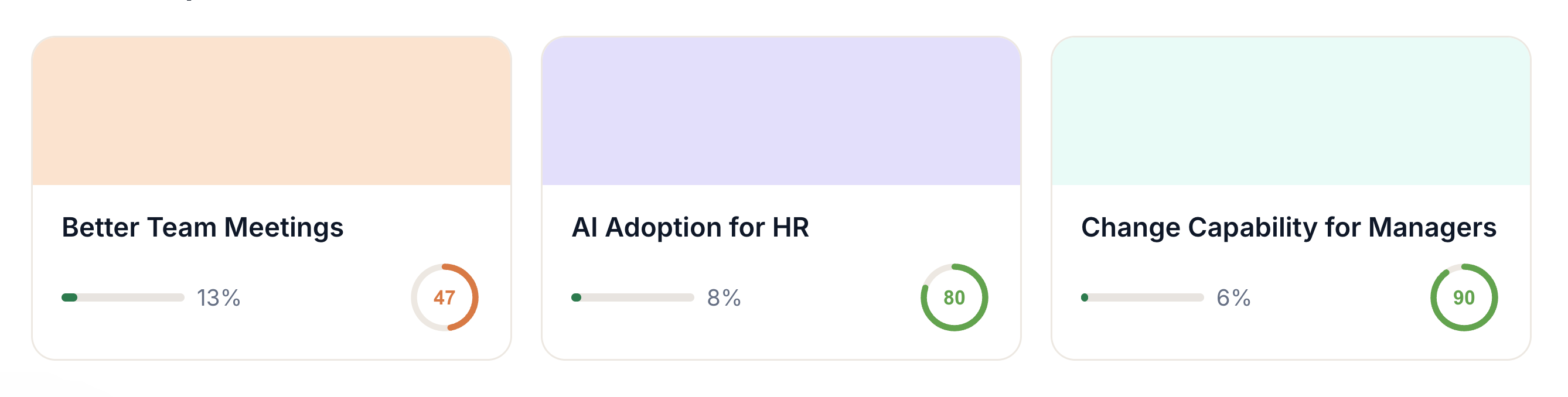The image size is (1568, 397).
Task: Click the number 80 inside the ring
Action: pyautogui.click(x=954, y=298)
